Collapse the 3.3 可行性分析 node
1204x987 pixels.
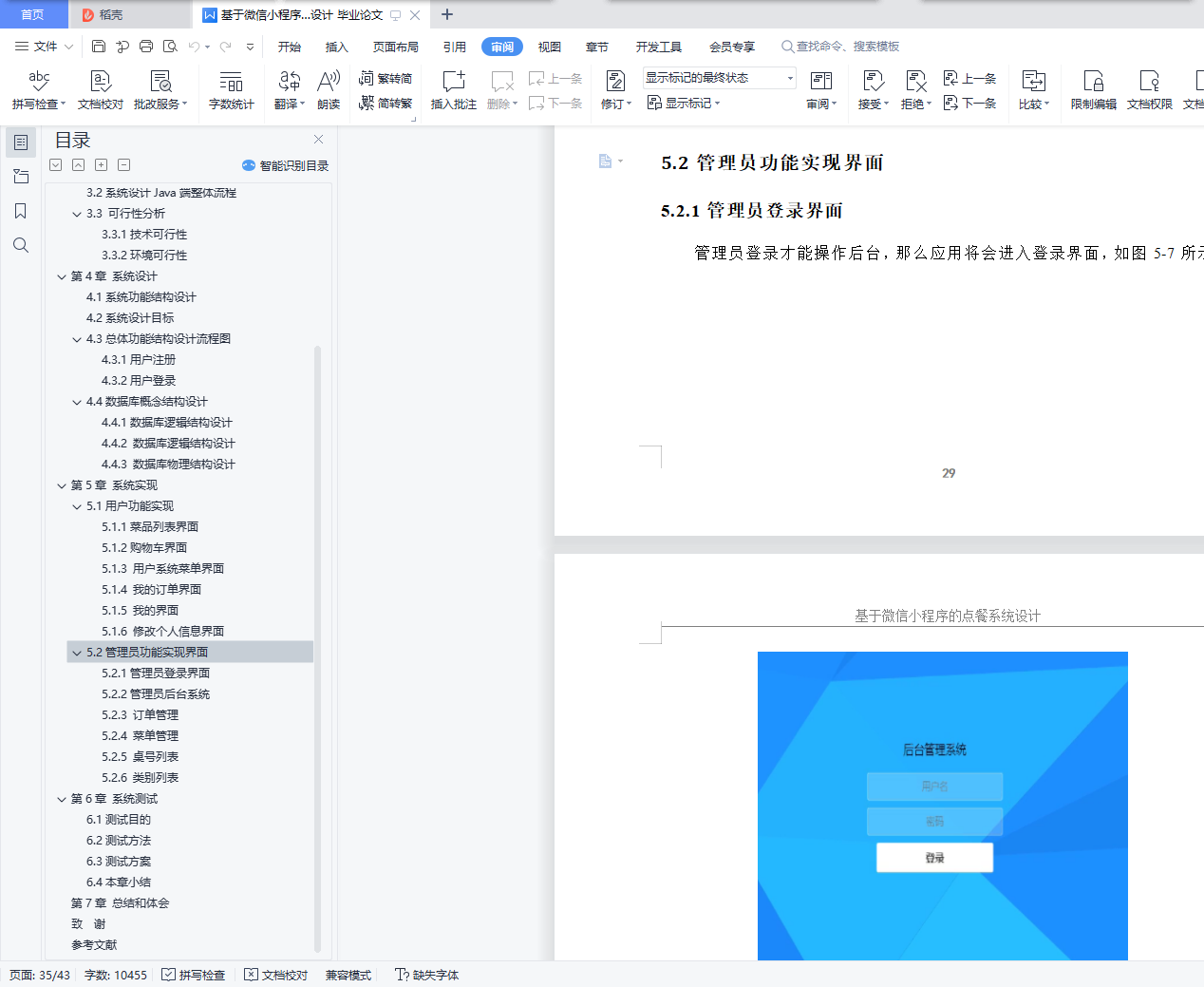coord(77,214)
